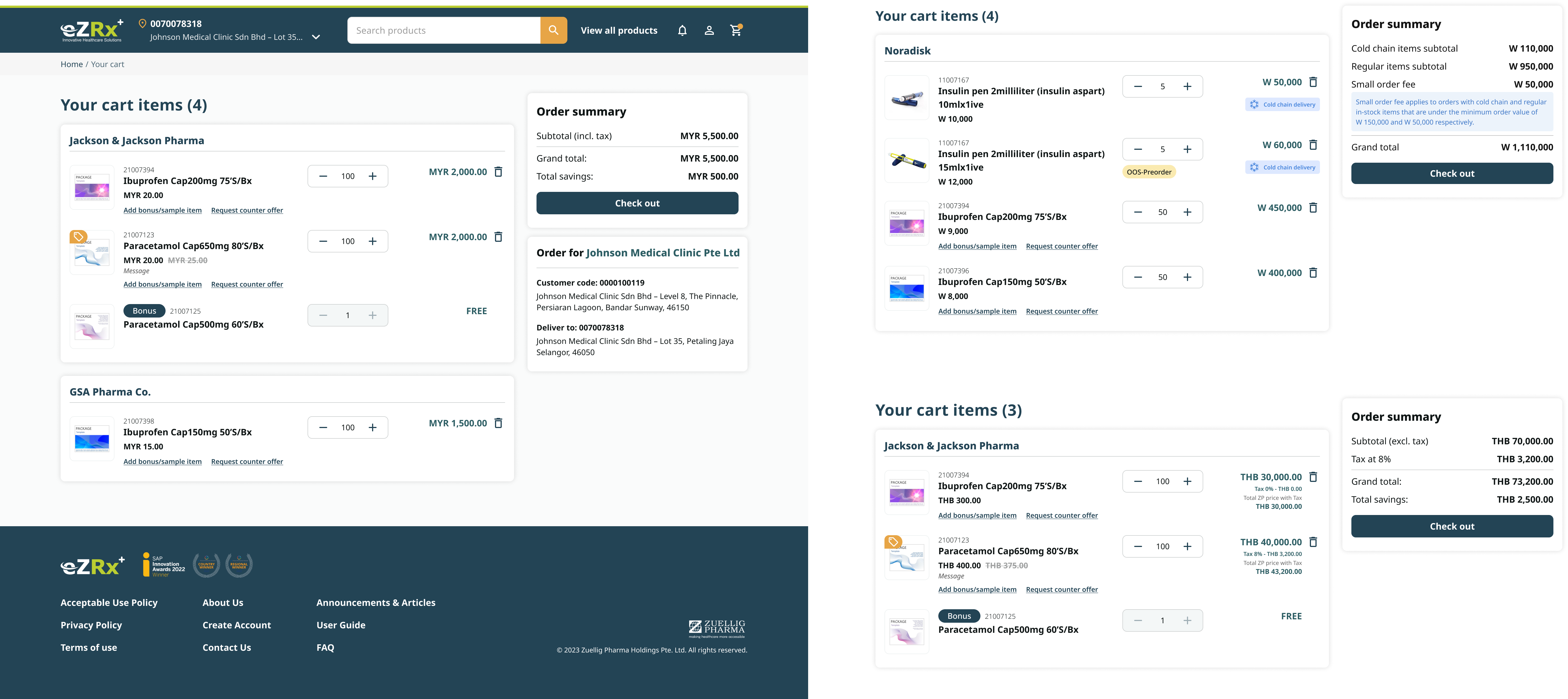Decrease quantity of THB 400.00 Paracetamol

click(x=1138, y=547)
